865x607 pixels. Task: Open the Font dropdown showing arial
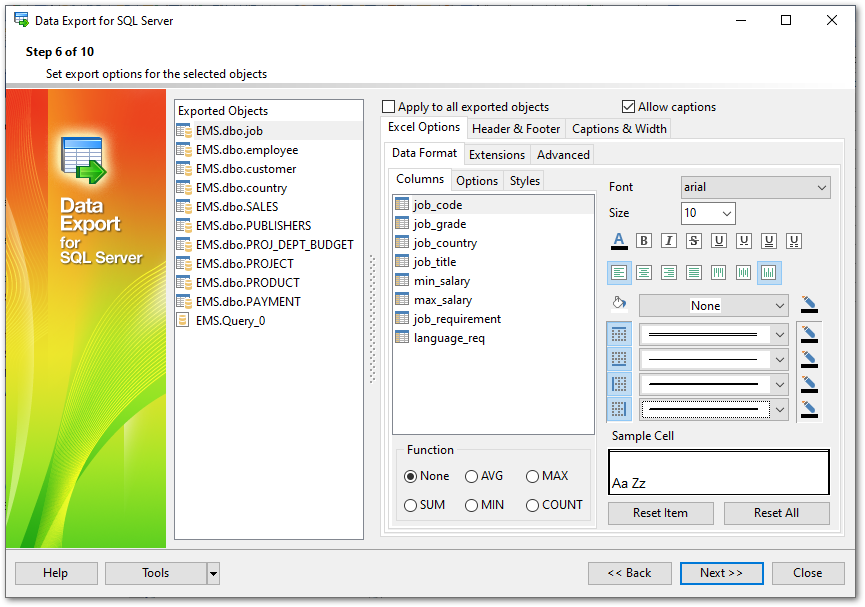[755, 188]
